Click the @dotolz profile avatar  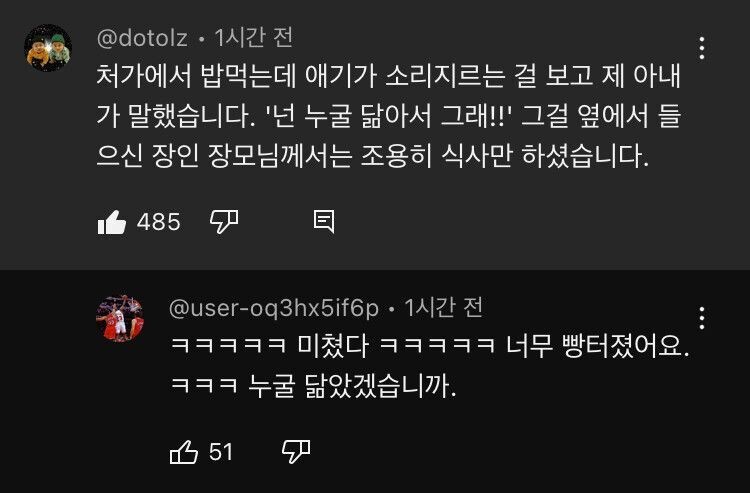coord(48,49)
